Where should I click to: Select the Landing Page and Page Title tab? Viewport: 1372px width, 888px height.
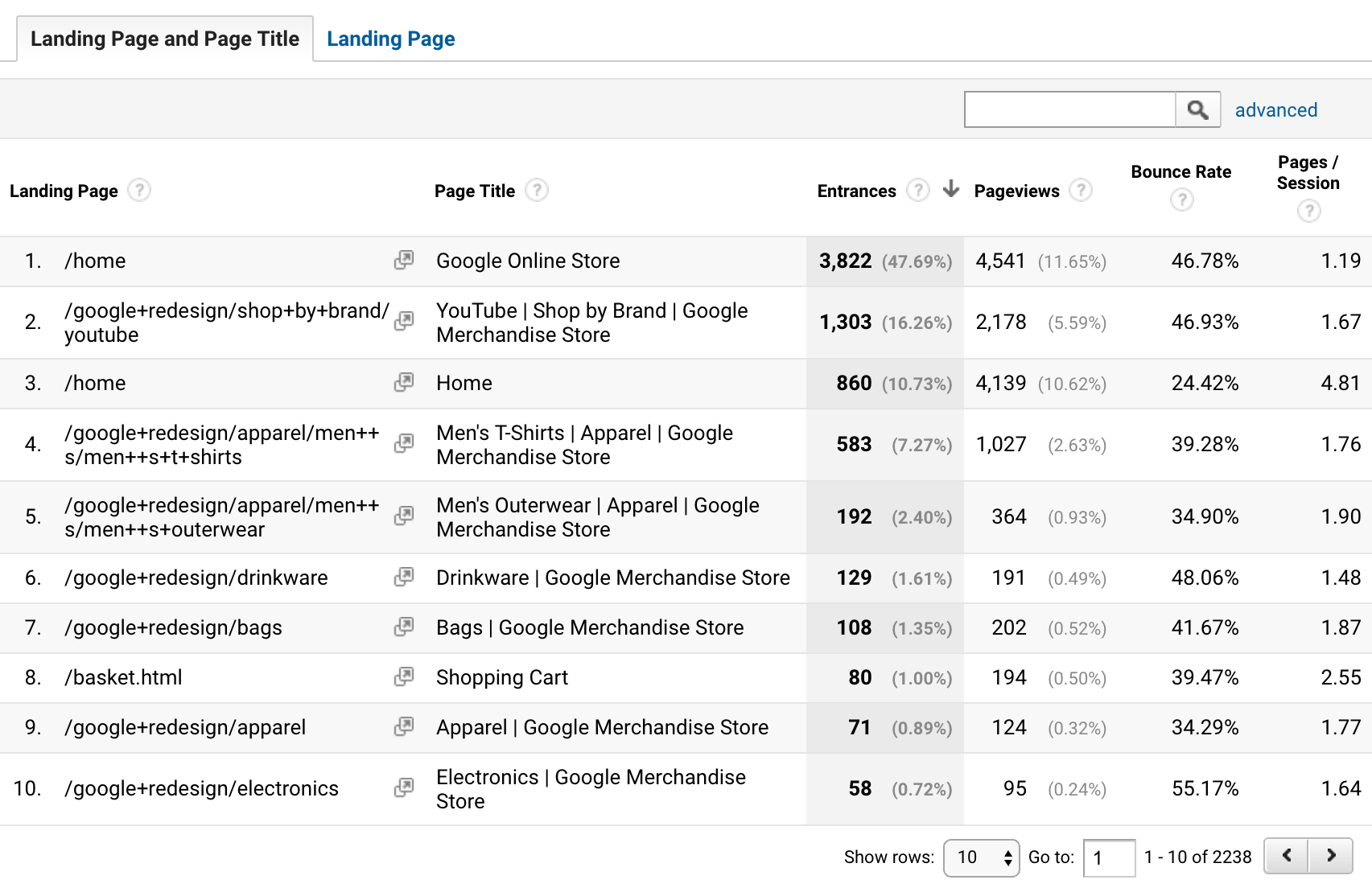pyautogui.click(x=163, y=38)
